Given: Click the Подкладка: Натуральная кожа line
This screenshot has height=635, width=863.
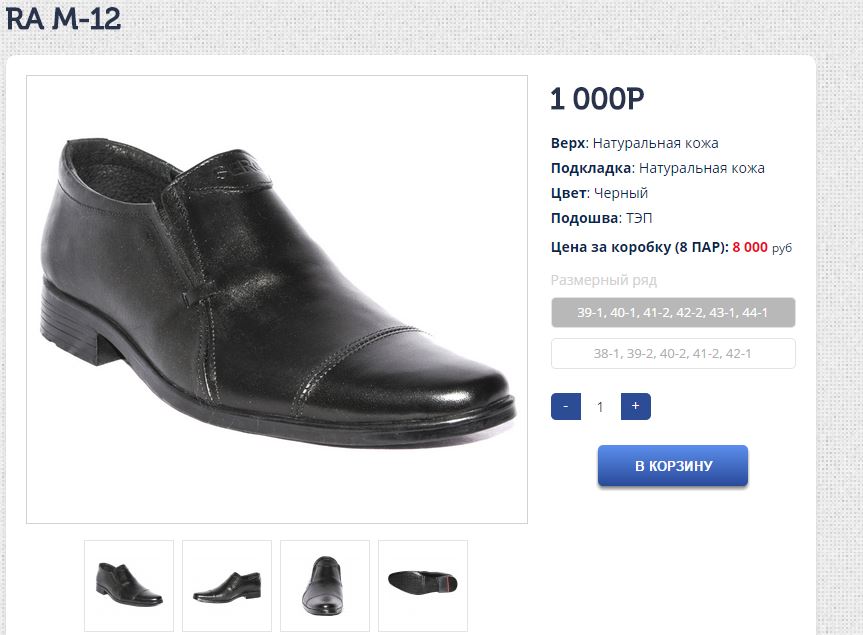Looking at the screenshot, I should point(657,168).
